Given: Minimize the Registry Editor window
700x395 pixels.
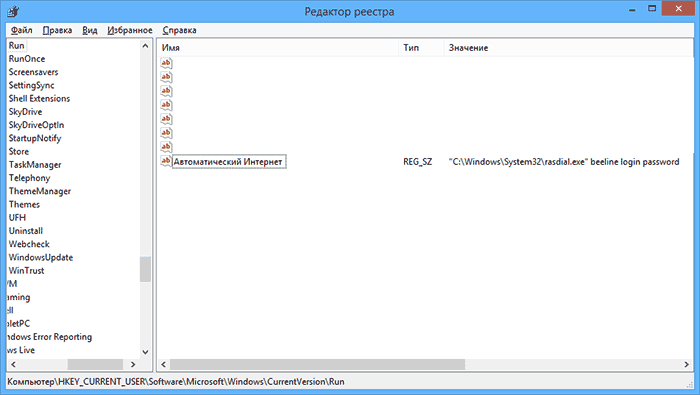Looking at the screenshot, I should (632, 9).
